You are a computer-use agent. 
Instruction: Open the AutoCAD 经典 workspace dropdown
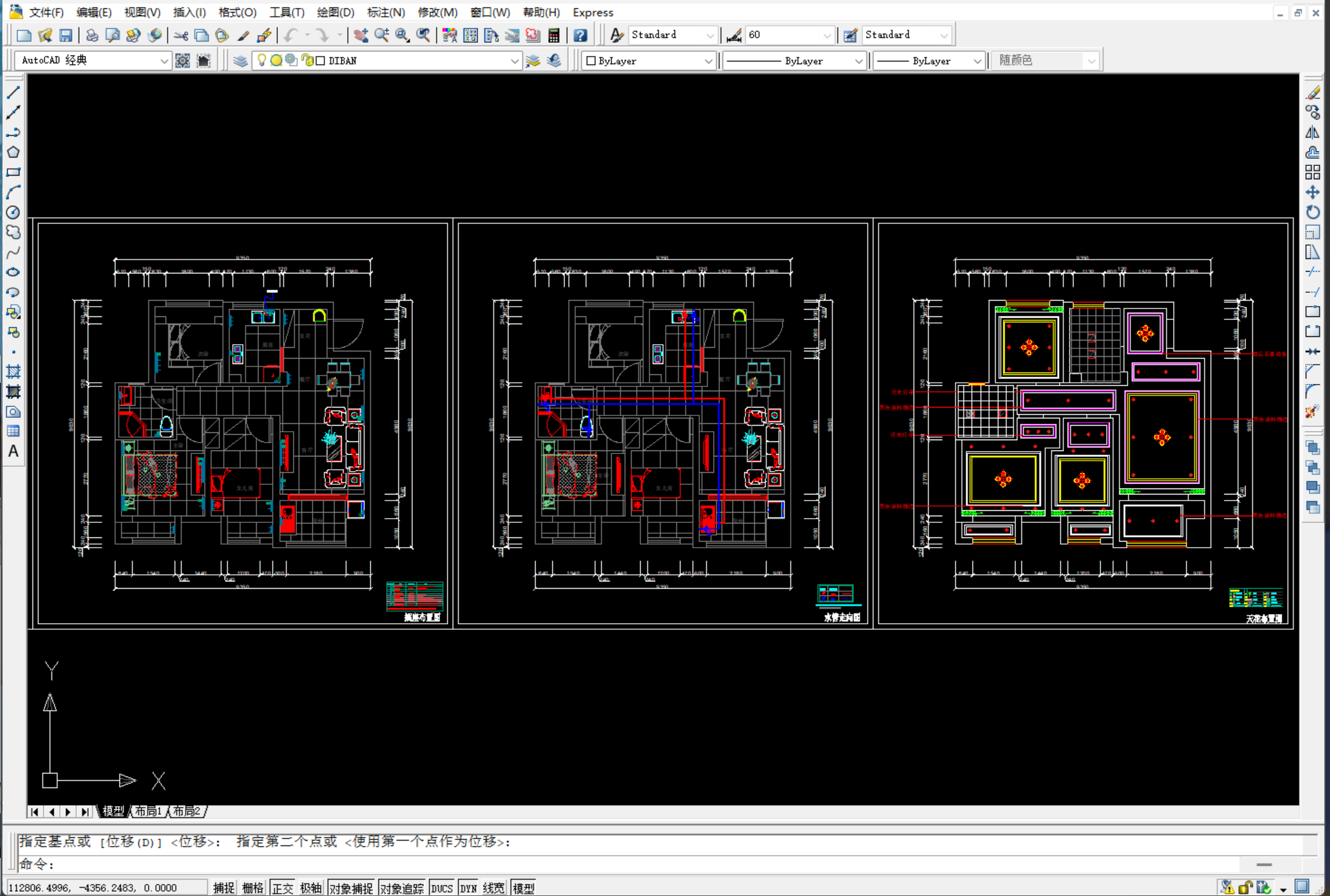click(164, 60)
